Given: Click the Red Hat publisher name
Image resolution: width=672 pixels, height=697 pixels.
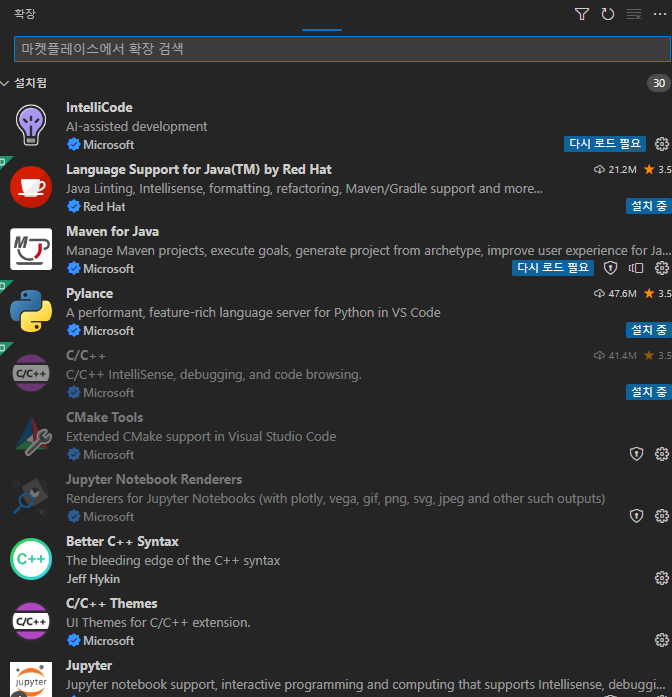Looking at the screenshot, I should 104,207.
